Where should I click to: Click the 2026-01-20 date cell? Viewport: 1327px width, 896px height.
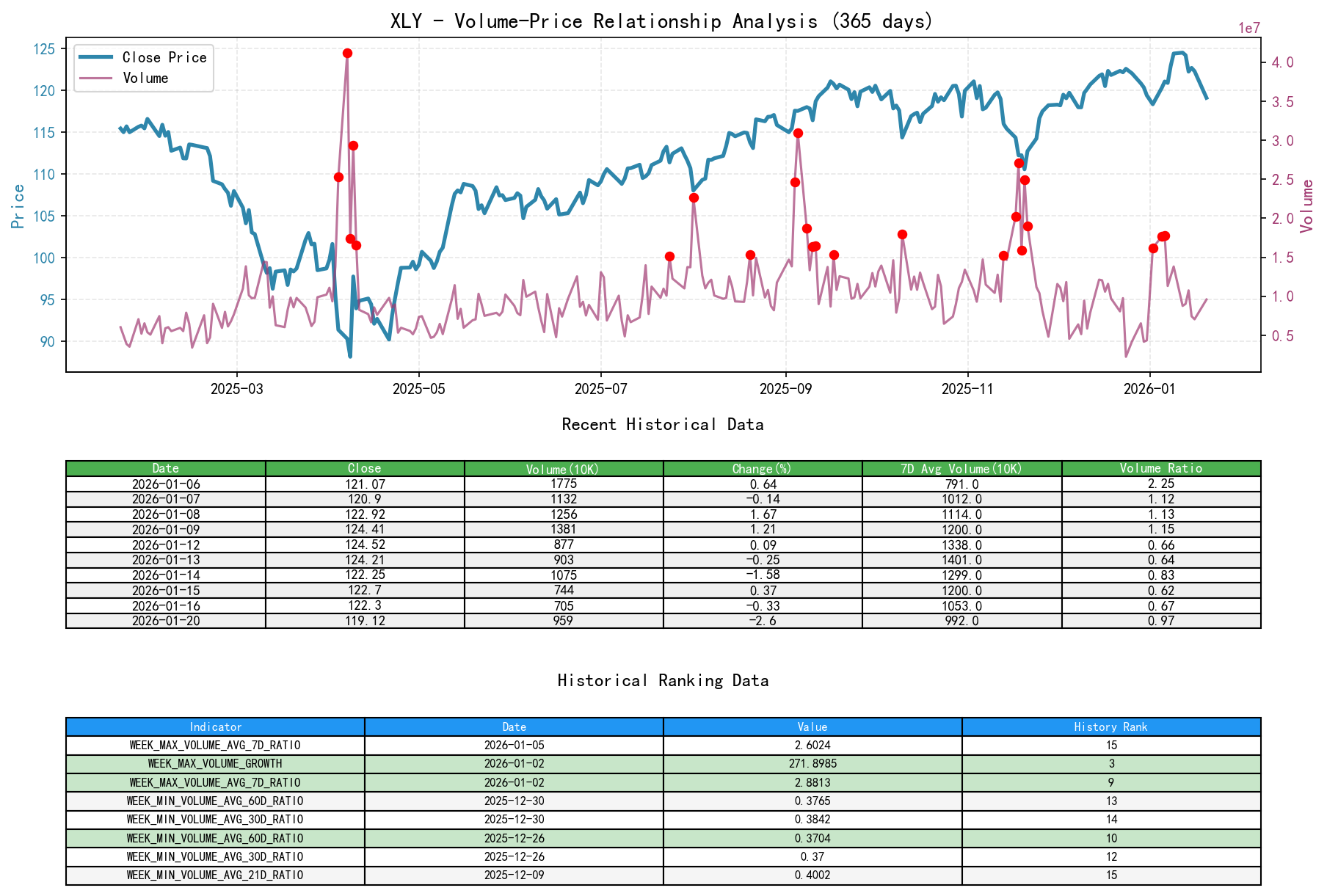[166, 621]
